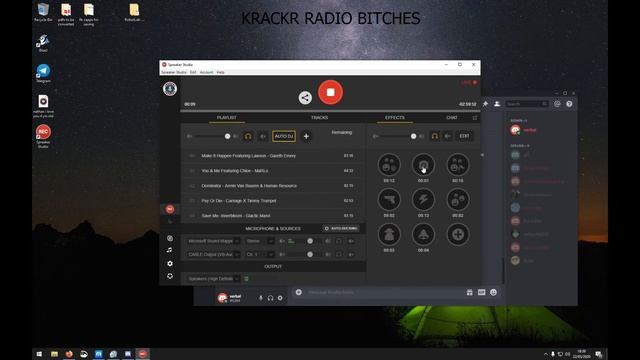The width and height of the screenshot is (640, 360).
Task: Play the gunshot sound effect
Action: point(389,200)
